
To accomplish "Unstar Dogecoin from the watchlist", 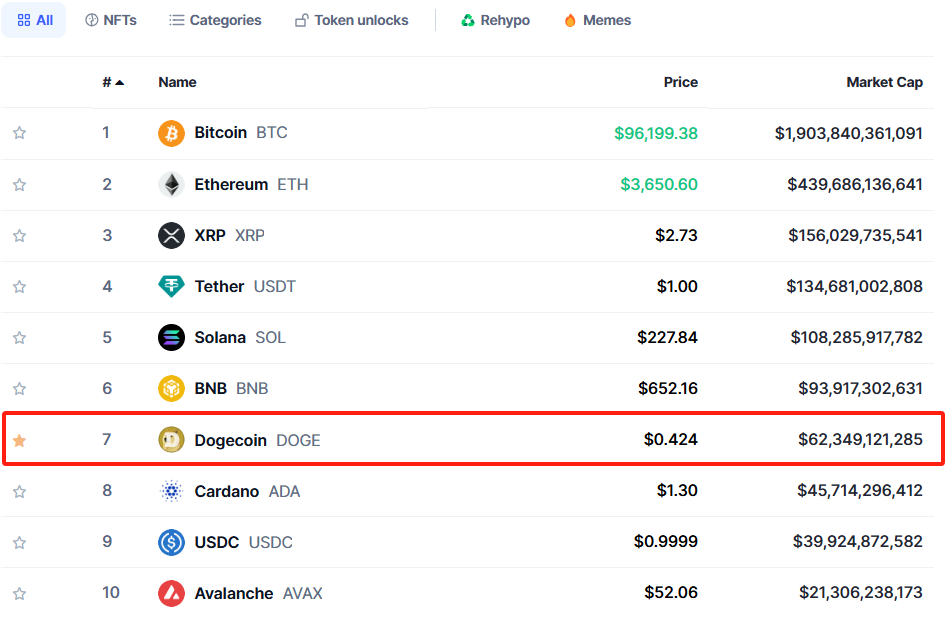I will pos(19,440).
